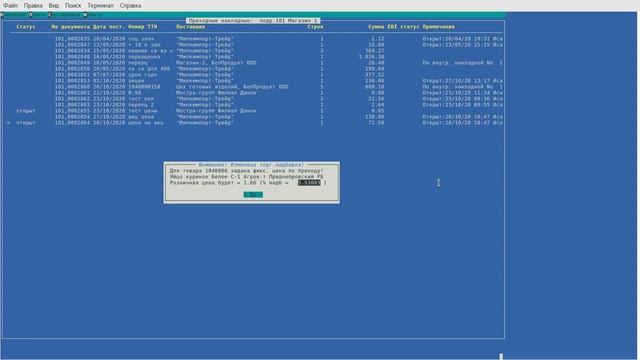Select the row with TTN 'переоценка'
This screenshot has height=360, width=640.
tap(256, 57)
